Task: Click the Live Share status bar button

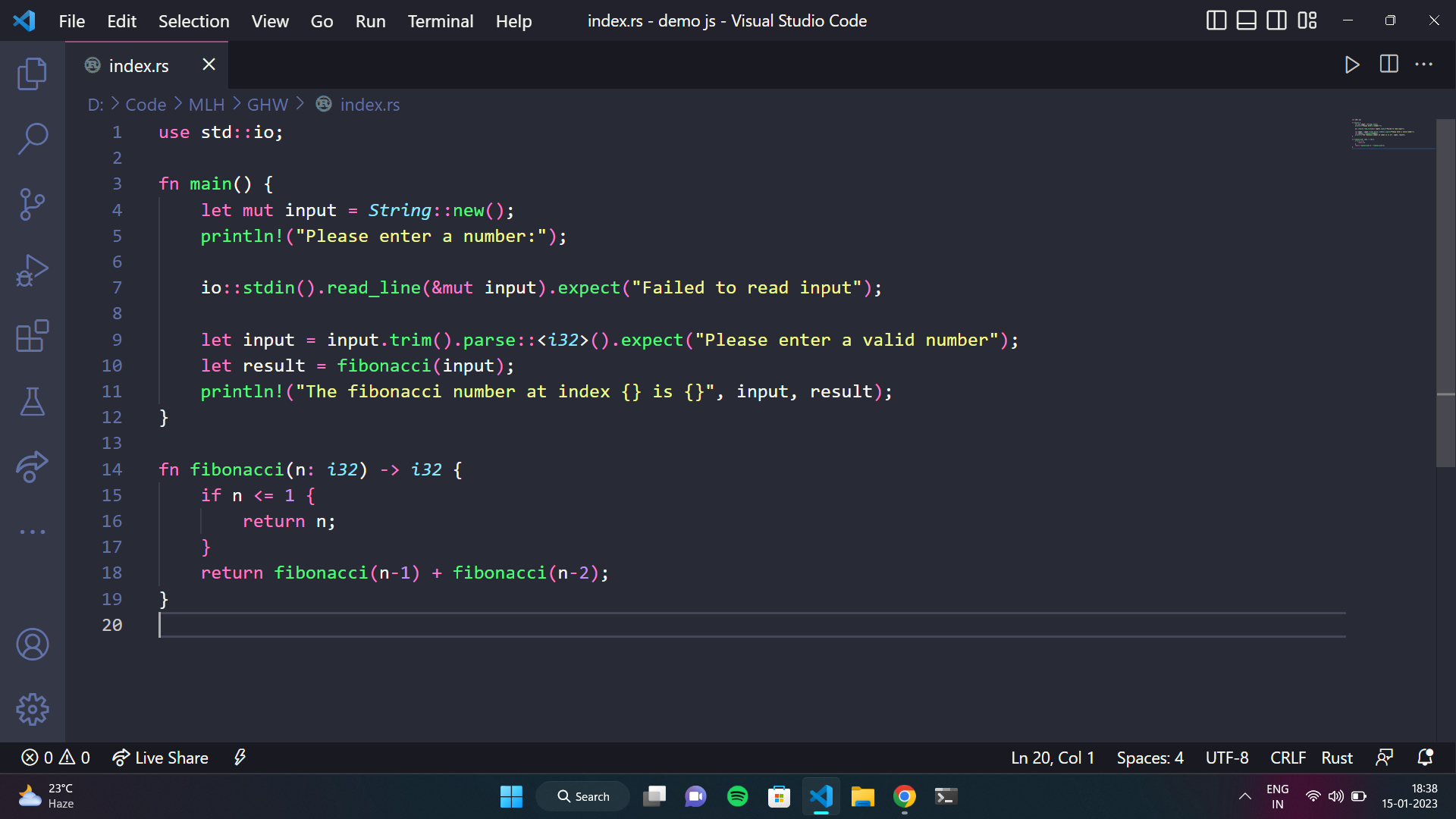Action: [x=160, y=758]
